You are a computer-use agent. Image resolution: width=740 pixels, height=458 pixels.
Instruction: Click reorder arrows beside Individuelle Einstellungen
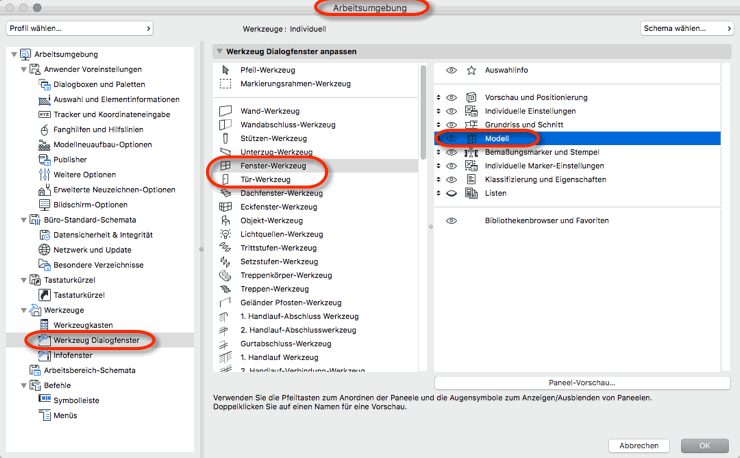(x=438, y=111)
